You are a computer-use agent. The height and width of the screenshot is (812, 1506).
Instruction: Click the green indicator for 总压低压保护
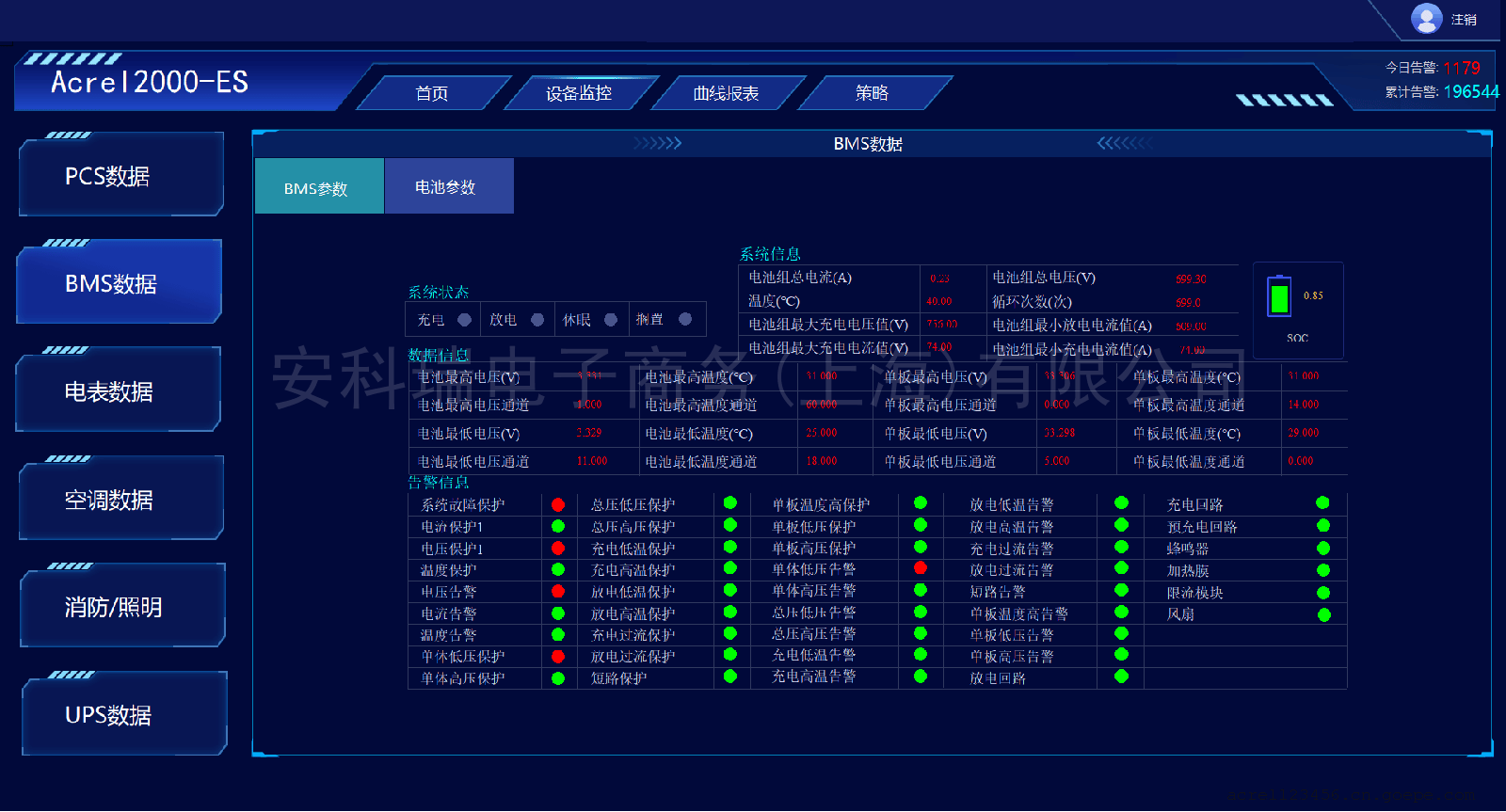[730, 502]
